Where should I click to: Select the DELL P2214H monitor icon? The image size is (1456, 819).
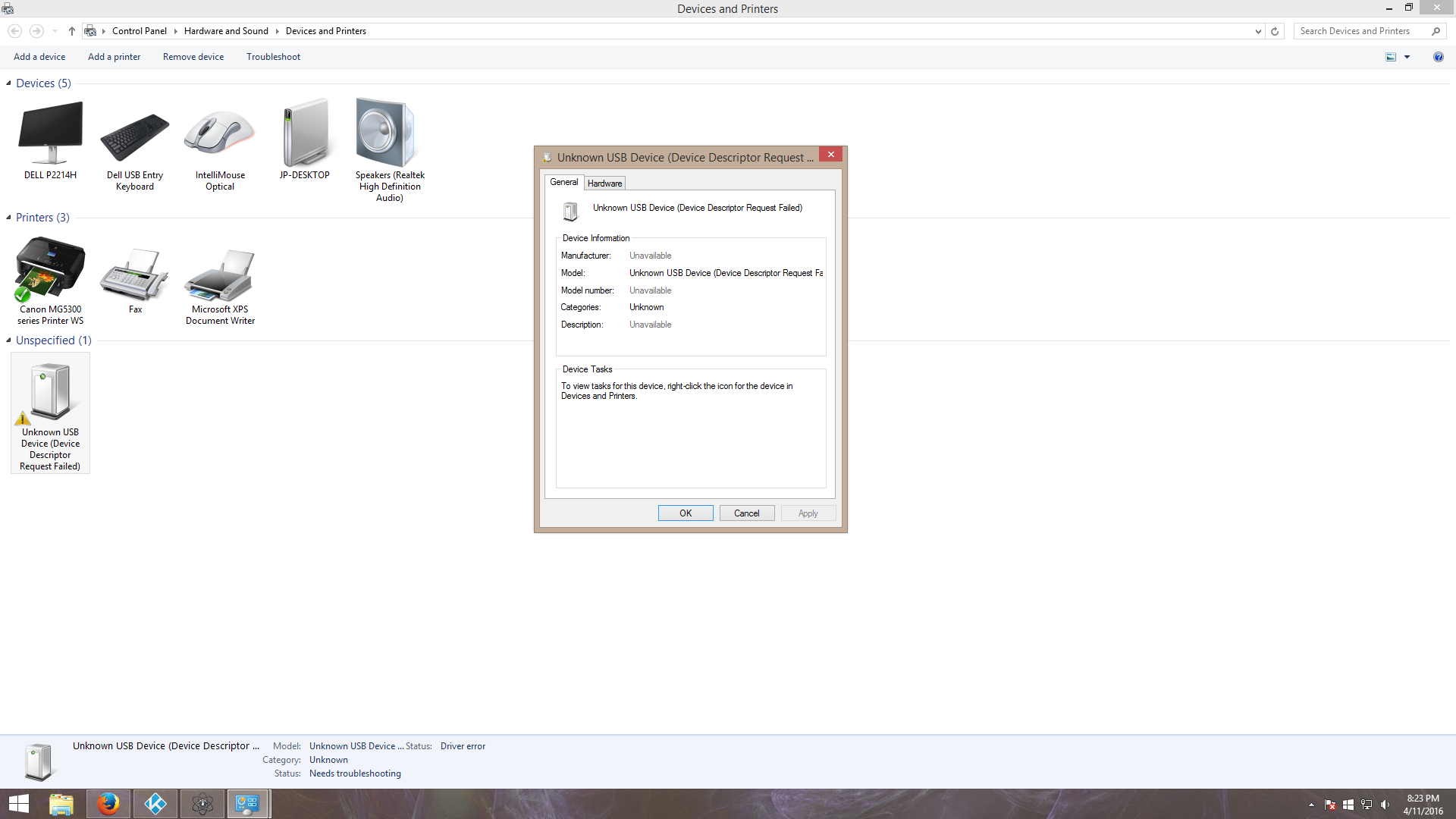pyautogui.click(x=50, y=134)
